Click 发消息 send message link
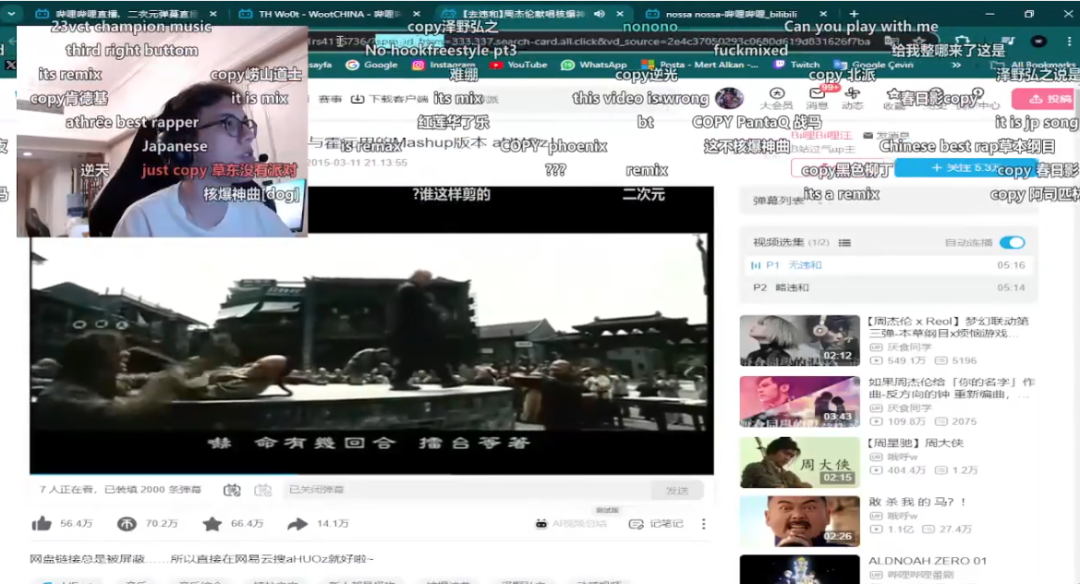This screenshot has height=584, width=1080. (x=884, y=136)
